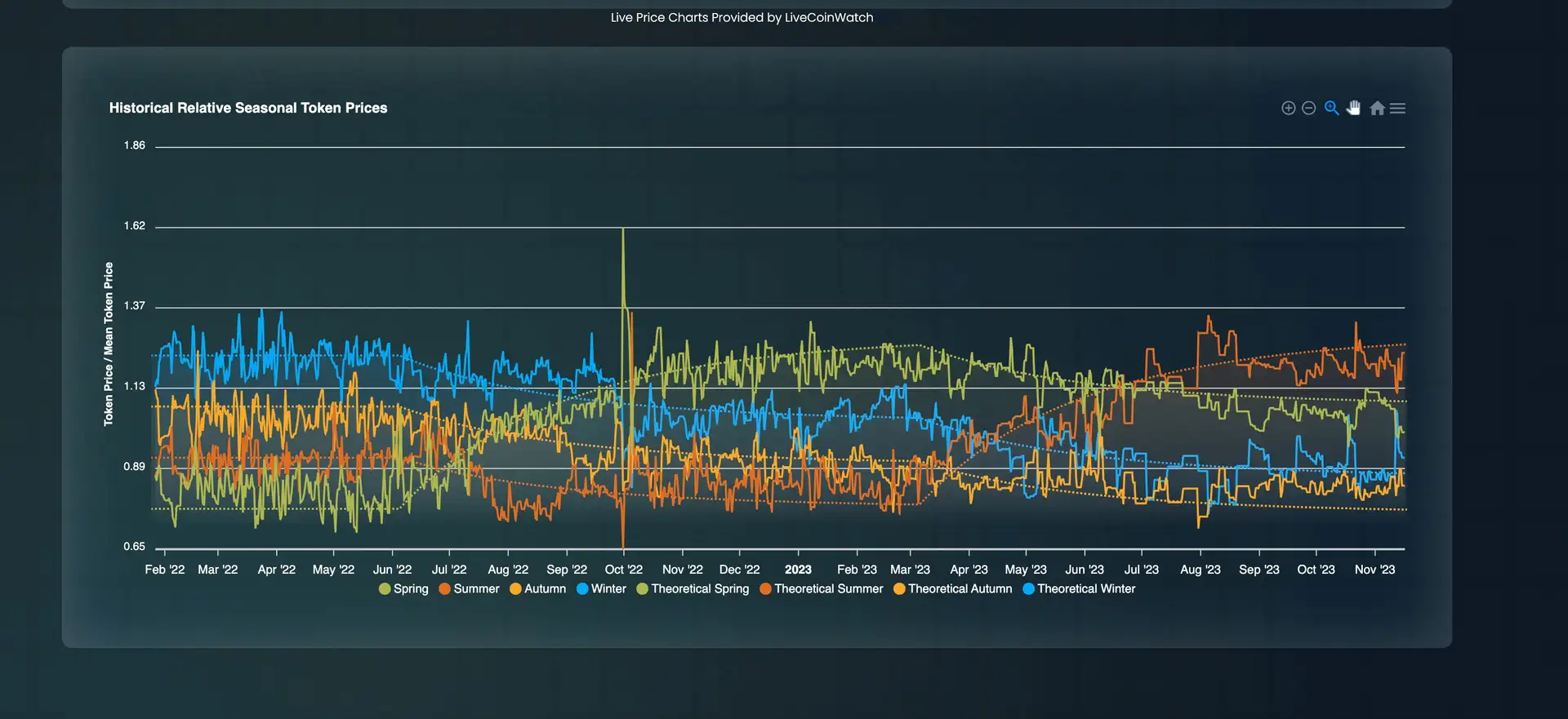Click the 2023 x-axis year label
The height and width of the screenshot is (719, 1568).
click(x=798, y=570)
